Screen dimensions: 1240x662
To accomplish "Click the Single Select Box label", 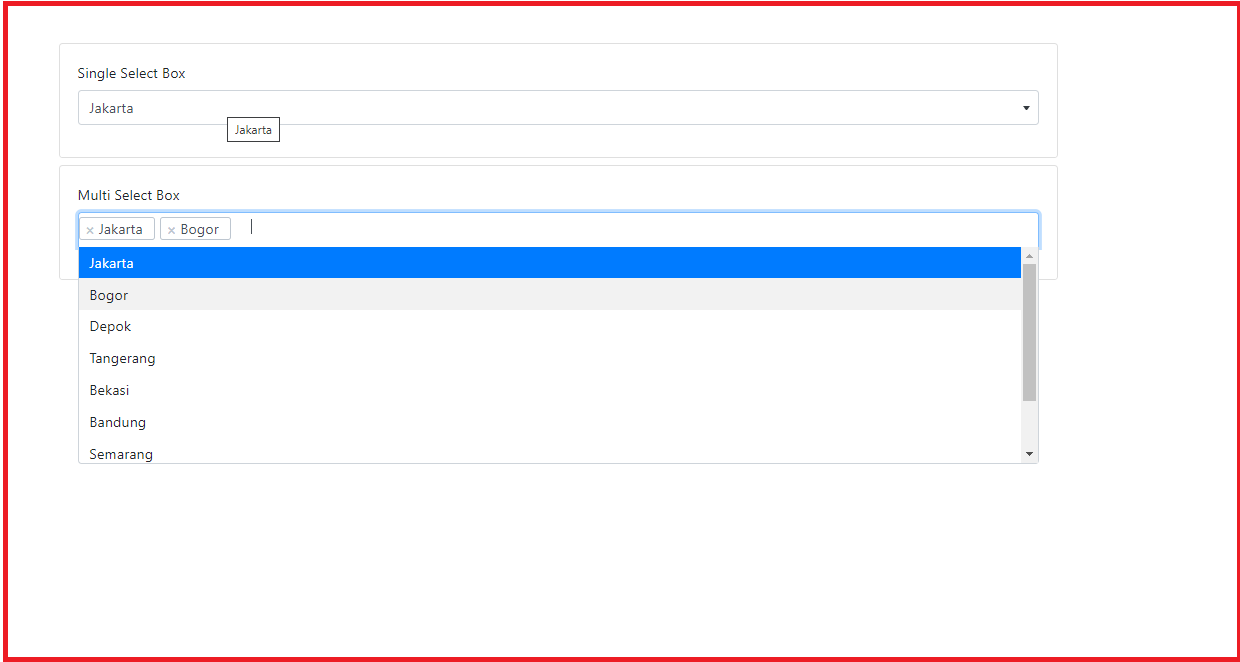I will click(131, 73).
